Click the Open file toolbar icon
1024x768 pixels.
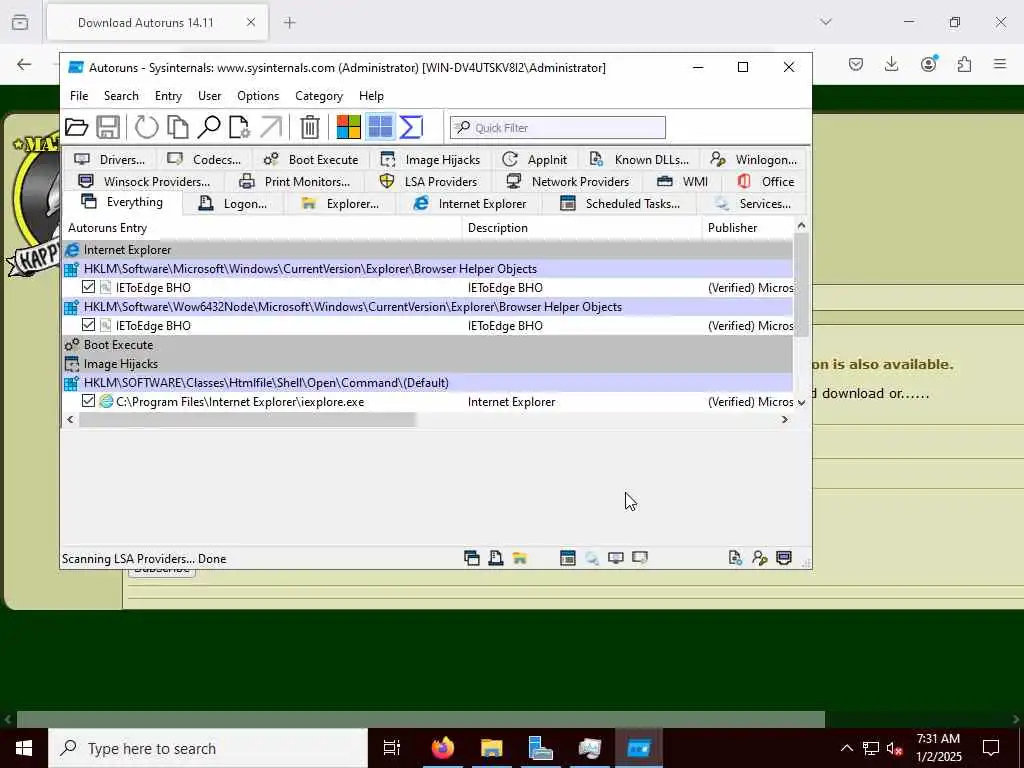click(x=76, y=127)
